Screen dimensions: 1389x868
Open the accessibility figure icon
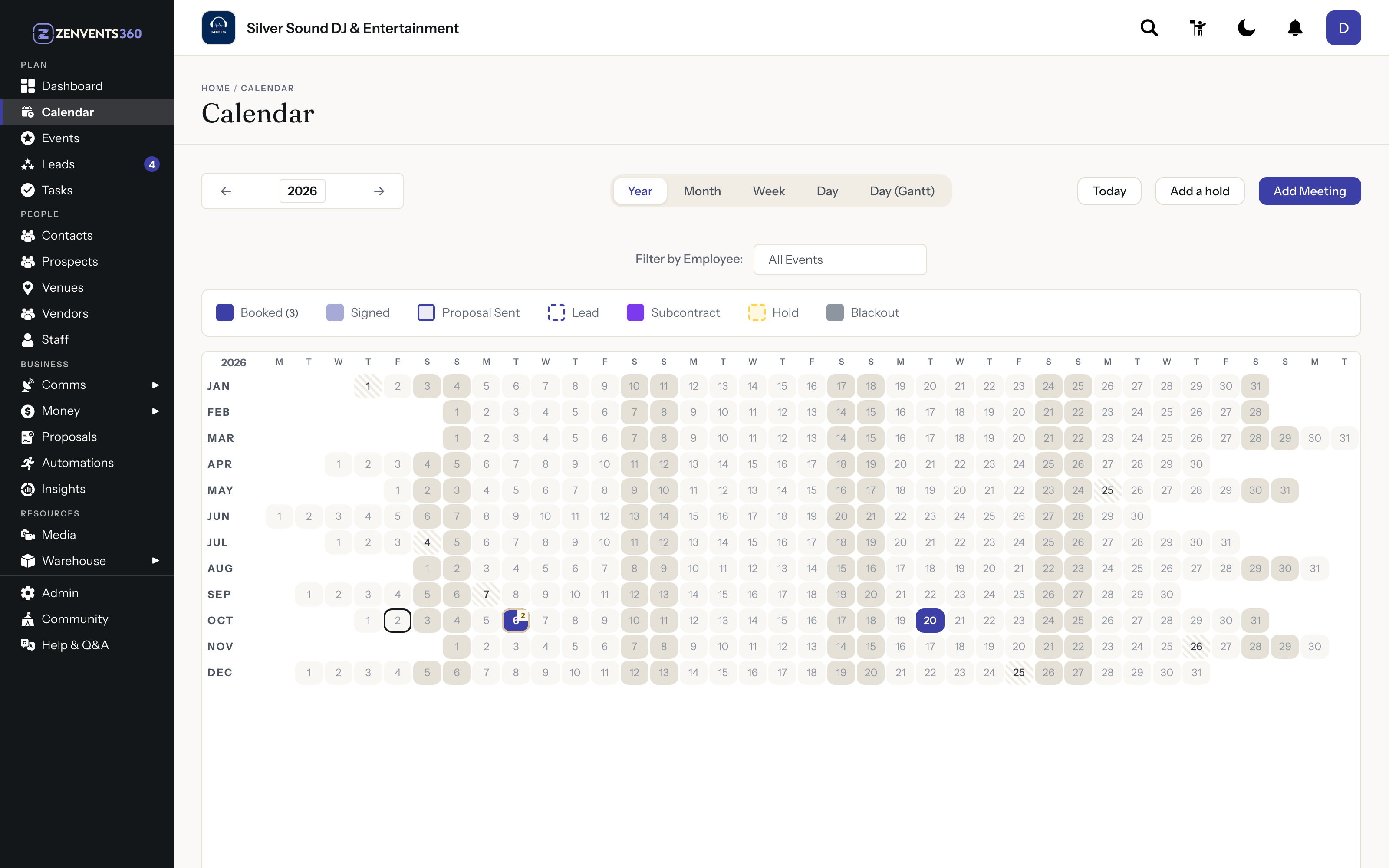(x=1198, y=27)
